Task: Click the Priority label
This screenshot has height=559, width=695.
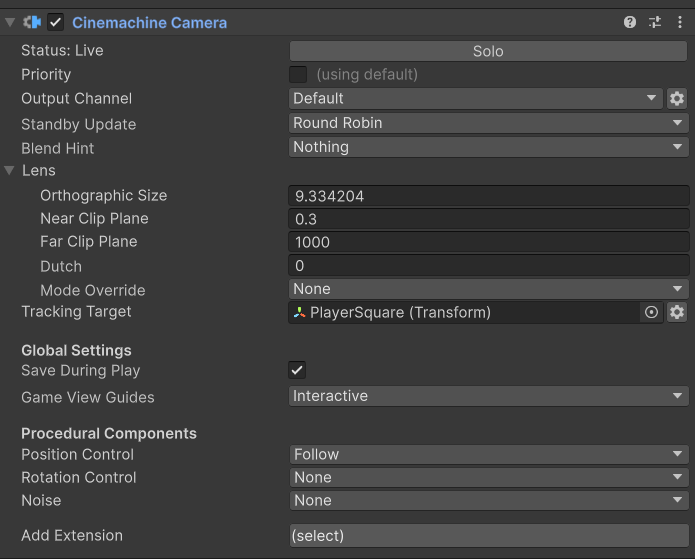Action: [x=46, y=74]
